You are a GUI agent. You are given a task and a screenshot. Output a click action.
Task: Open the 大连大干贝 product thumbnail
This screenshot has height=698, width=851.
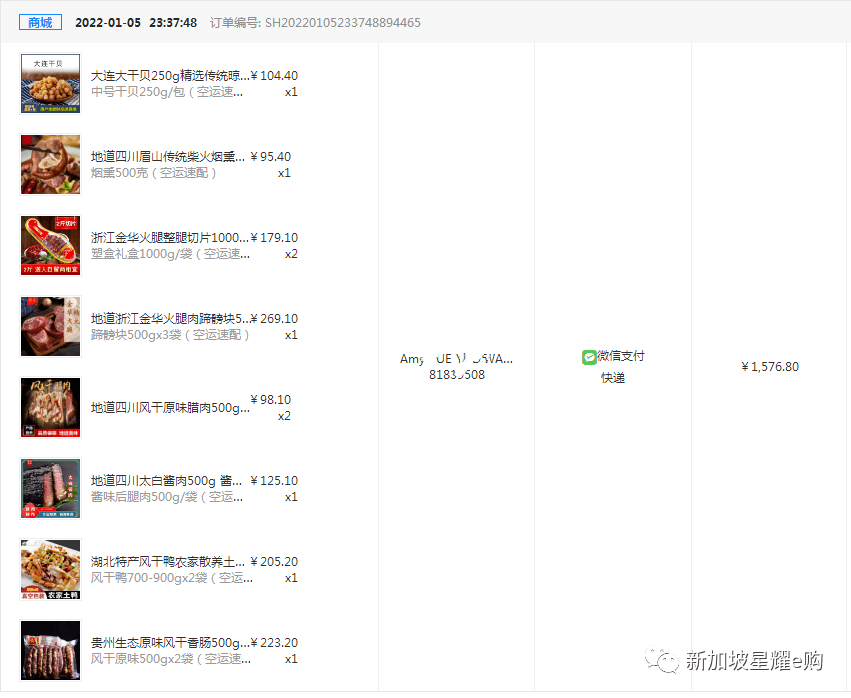pyautogui.click(x=51, y=83)
